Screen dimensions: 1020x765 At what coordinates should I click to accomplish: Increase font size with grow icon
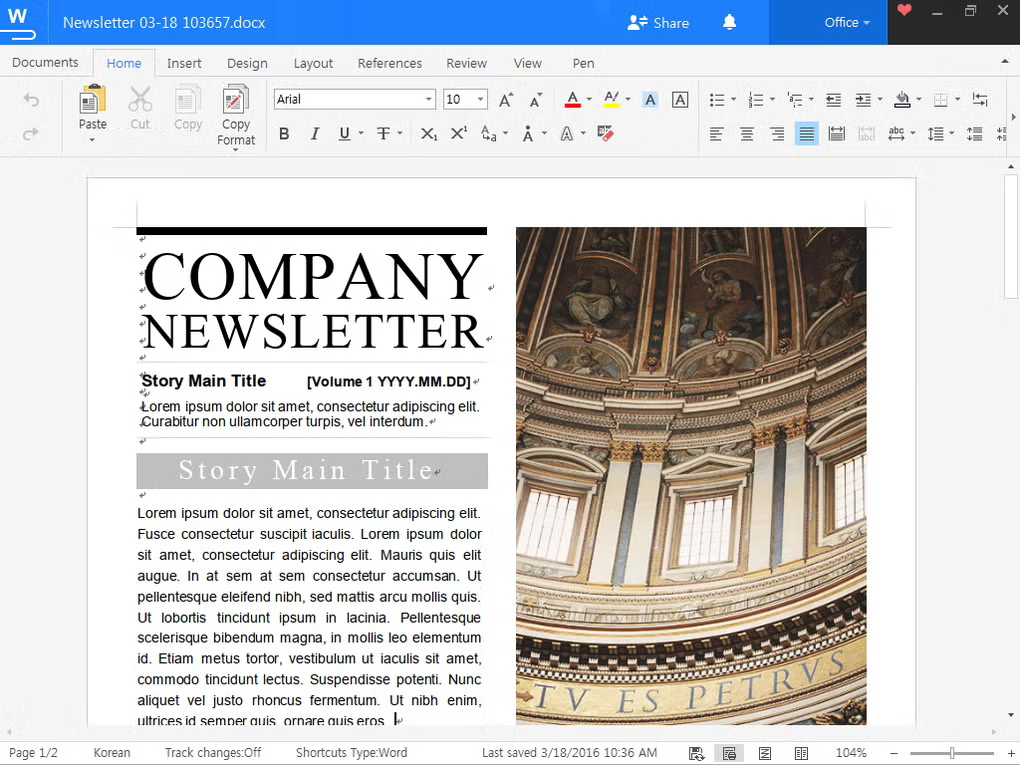point(506,100)
